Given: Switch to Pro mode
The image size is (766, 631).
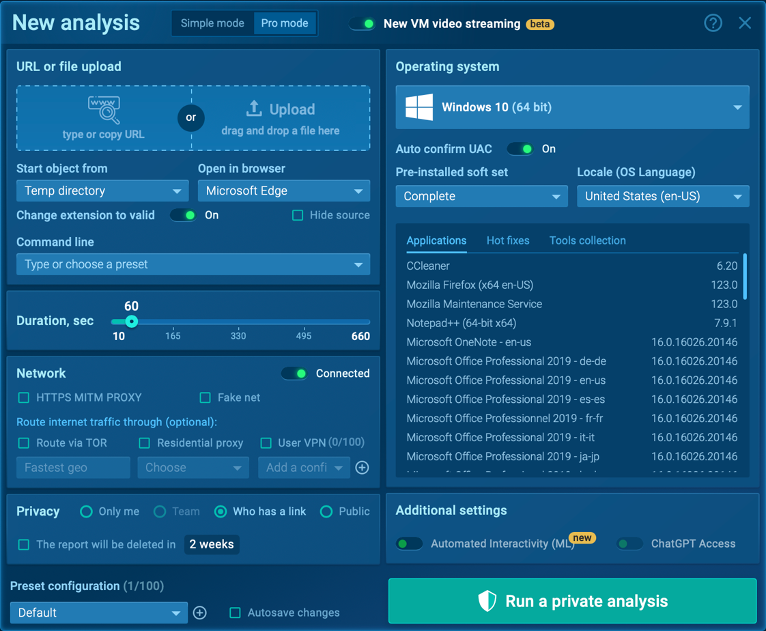Looking at the screenshot, I should (285, 23).
